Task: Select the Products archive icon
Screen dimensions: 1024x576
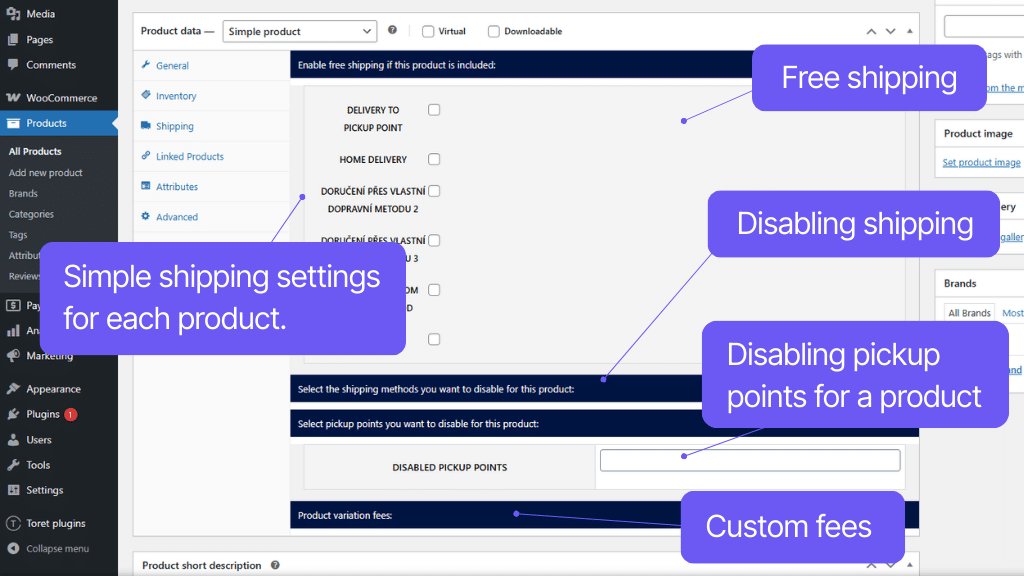Action: tap(13, 123)
